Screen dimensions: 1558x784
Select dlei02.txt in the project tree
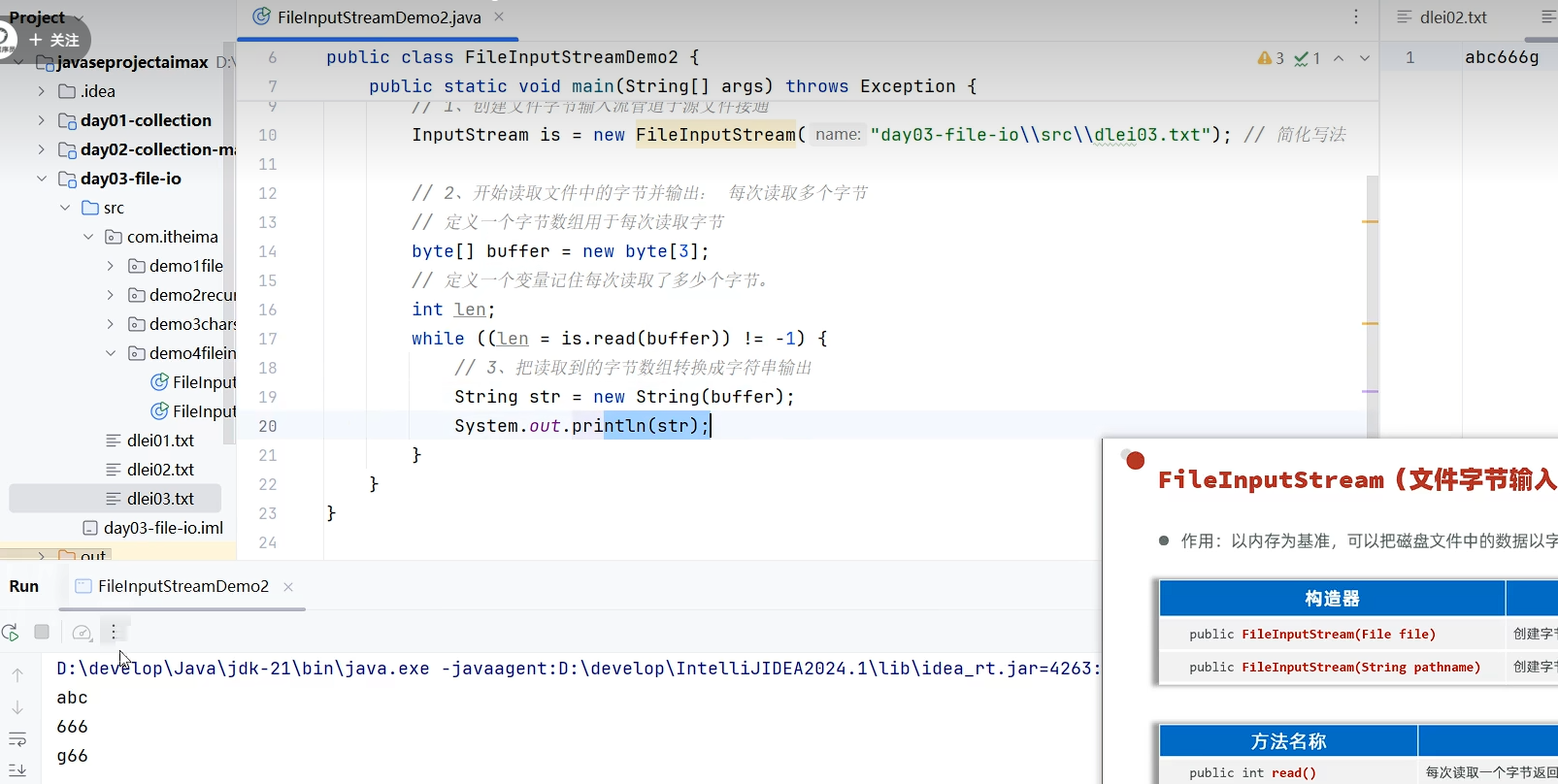coord(160,470)
